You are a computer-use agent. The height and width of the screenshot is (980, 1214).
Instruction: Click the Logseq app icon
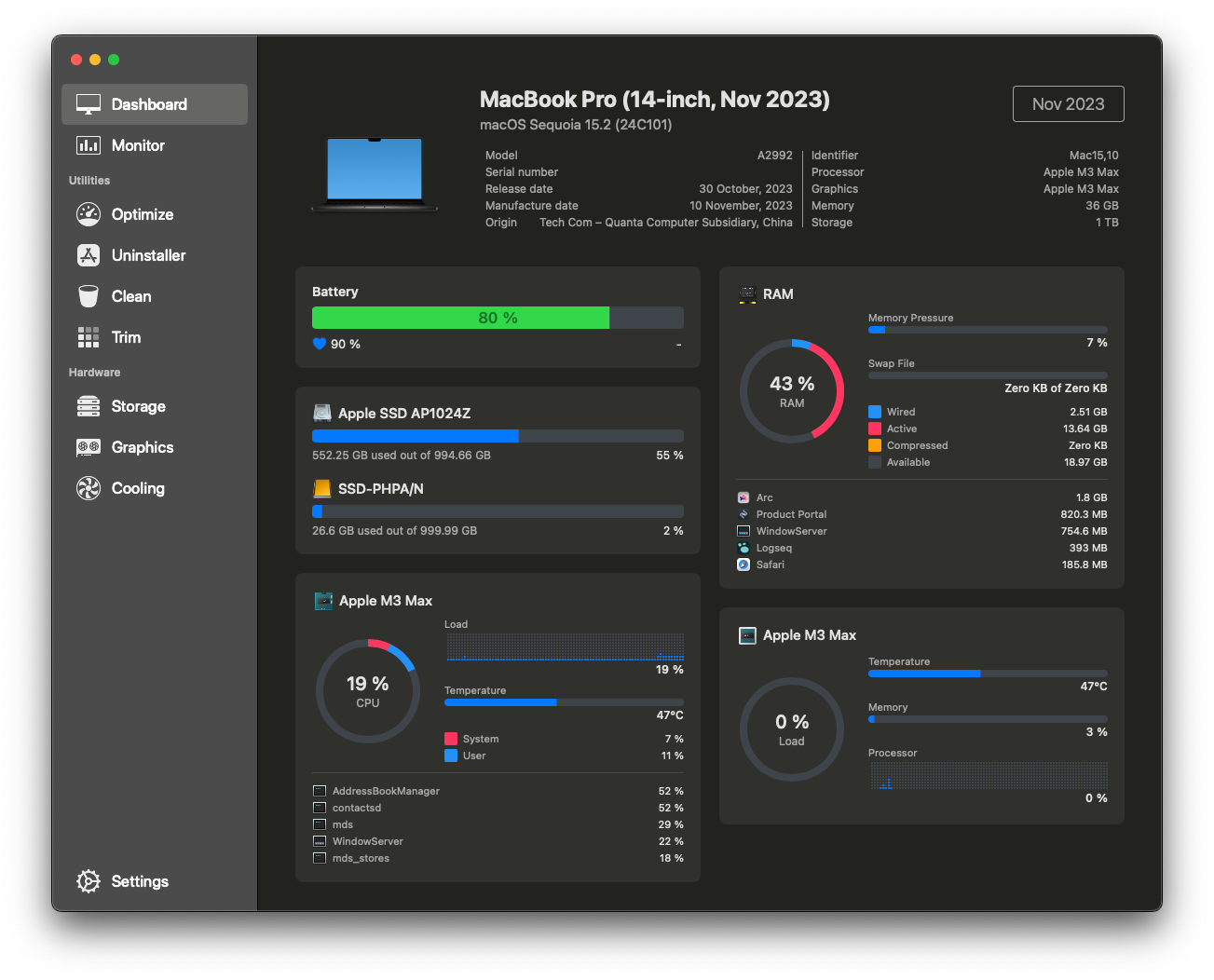click(743, 548)
